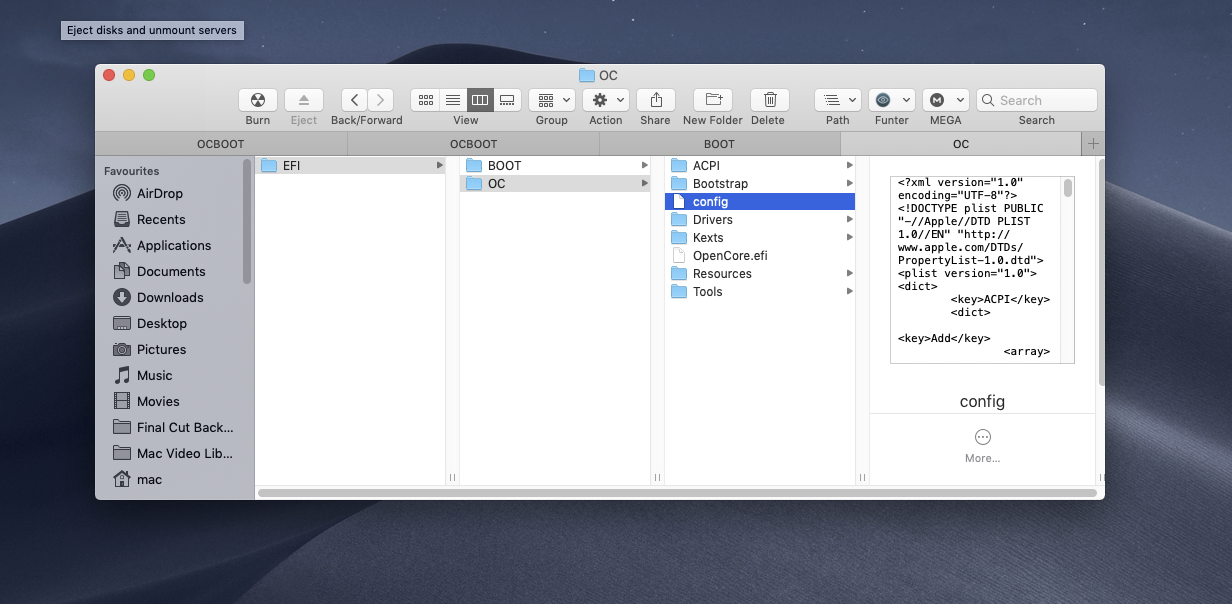Open the Kexts folder
Screen dimensions: 1232x604
pos(708,237)
